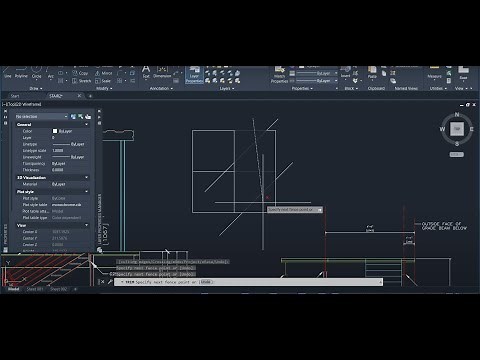Click the Linetype scale value field
Viewport: 480px width, 360px height.
[70, 150]
